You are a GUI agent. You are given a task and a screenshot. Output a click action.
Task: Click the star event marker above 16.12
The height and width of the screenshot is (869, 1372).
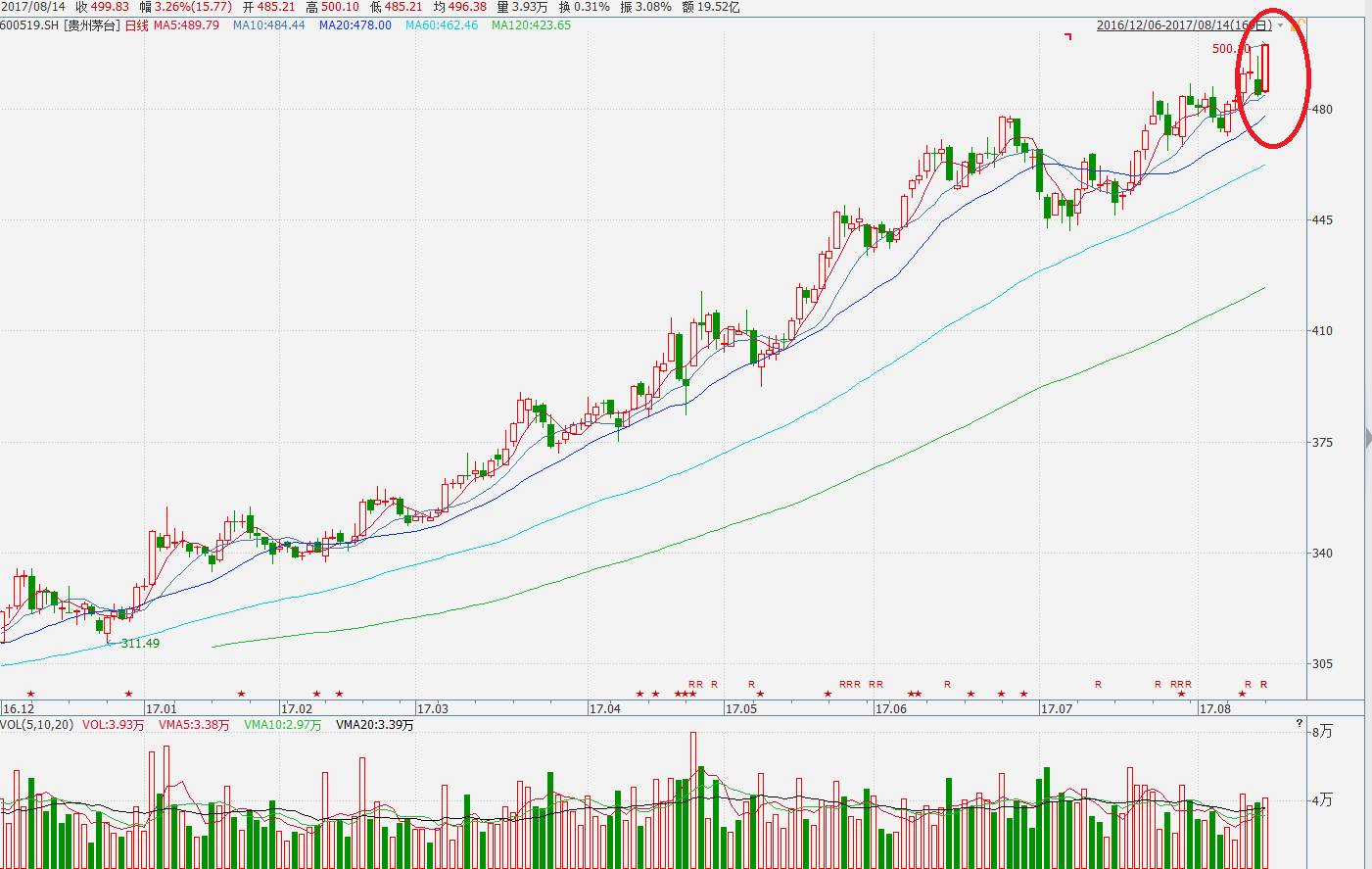[30, 694]
